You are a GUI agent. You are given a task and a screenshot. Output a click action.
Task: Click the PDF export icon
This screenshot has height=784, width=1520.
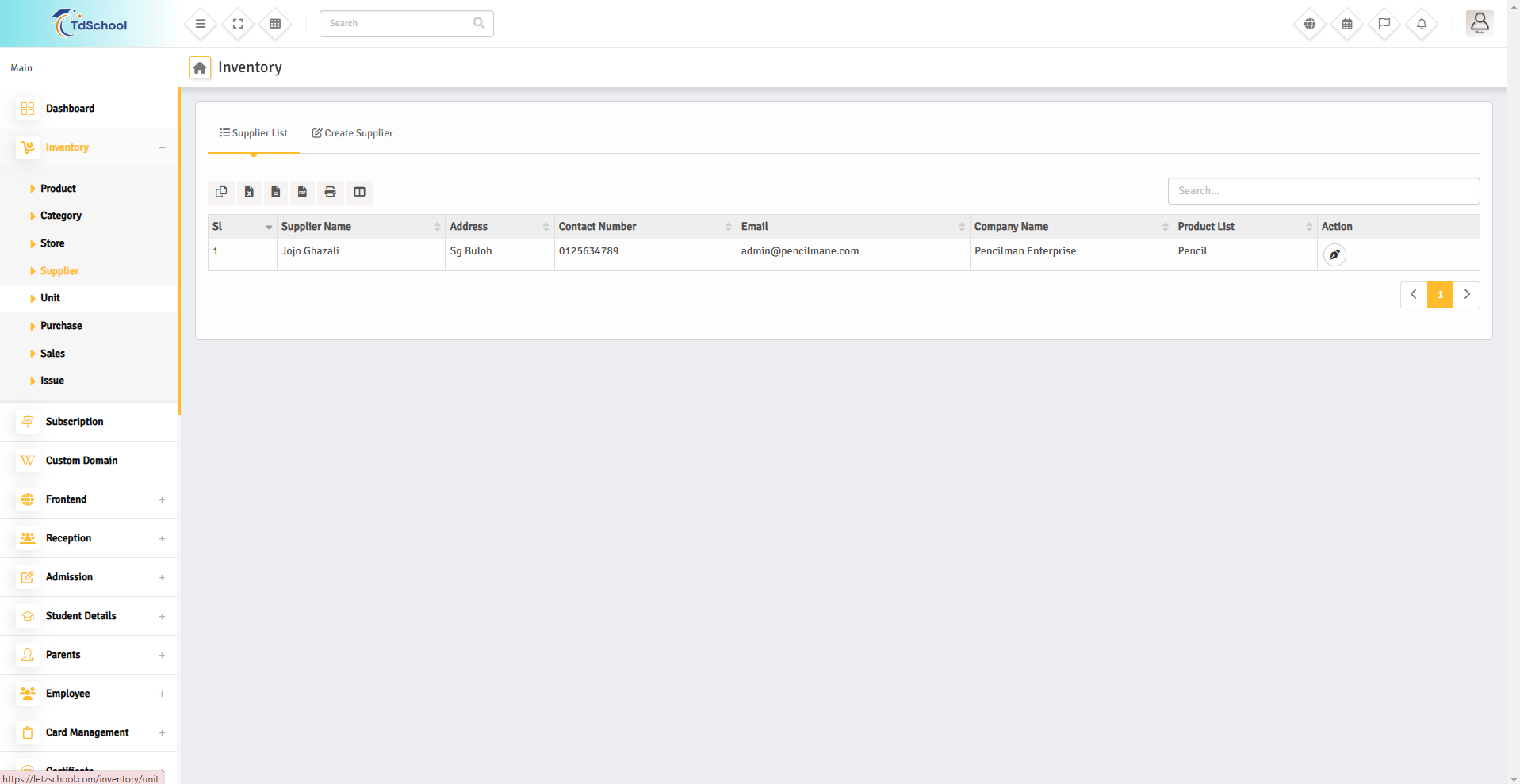click(302, 192)
